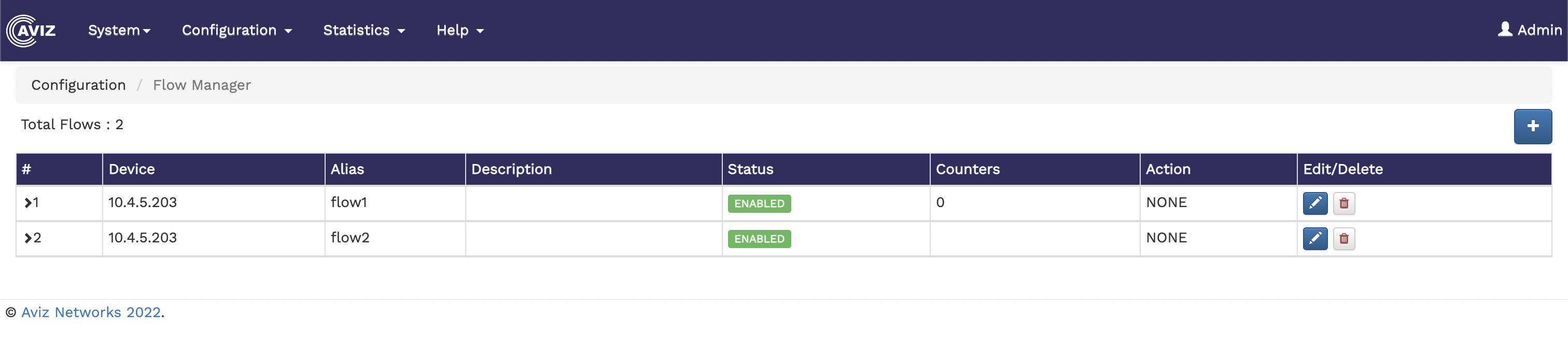Select the flow1 alias cell
The image size is (1568, 355).
349,203
